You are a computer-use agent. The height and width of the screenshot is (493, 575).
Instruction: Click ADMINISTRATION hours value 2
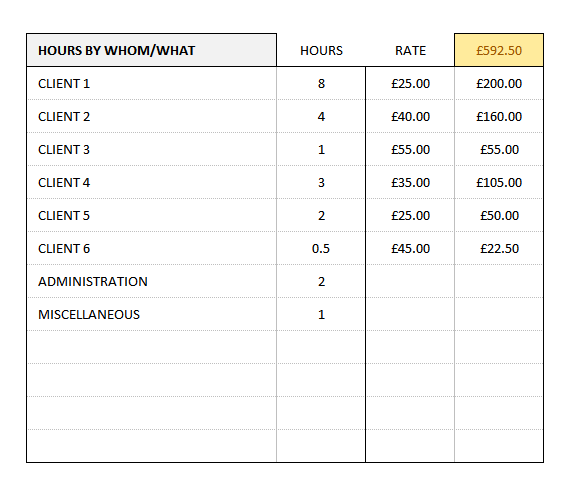tap(321, 281)
